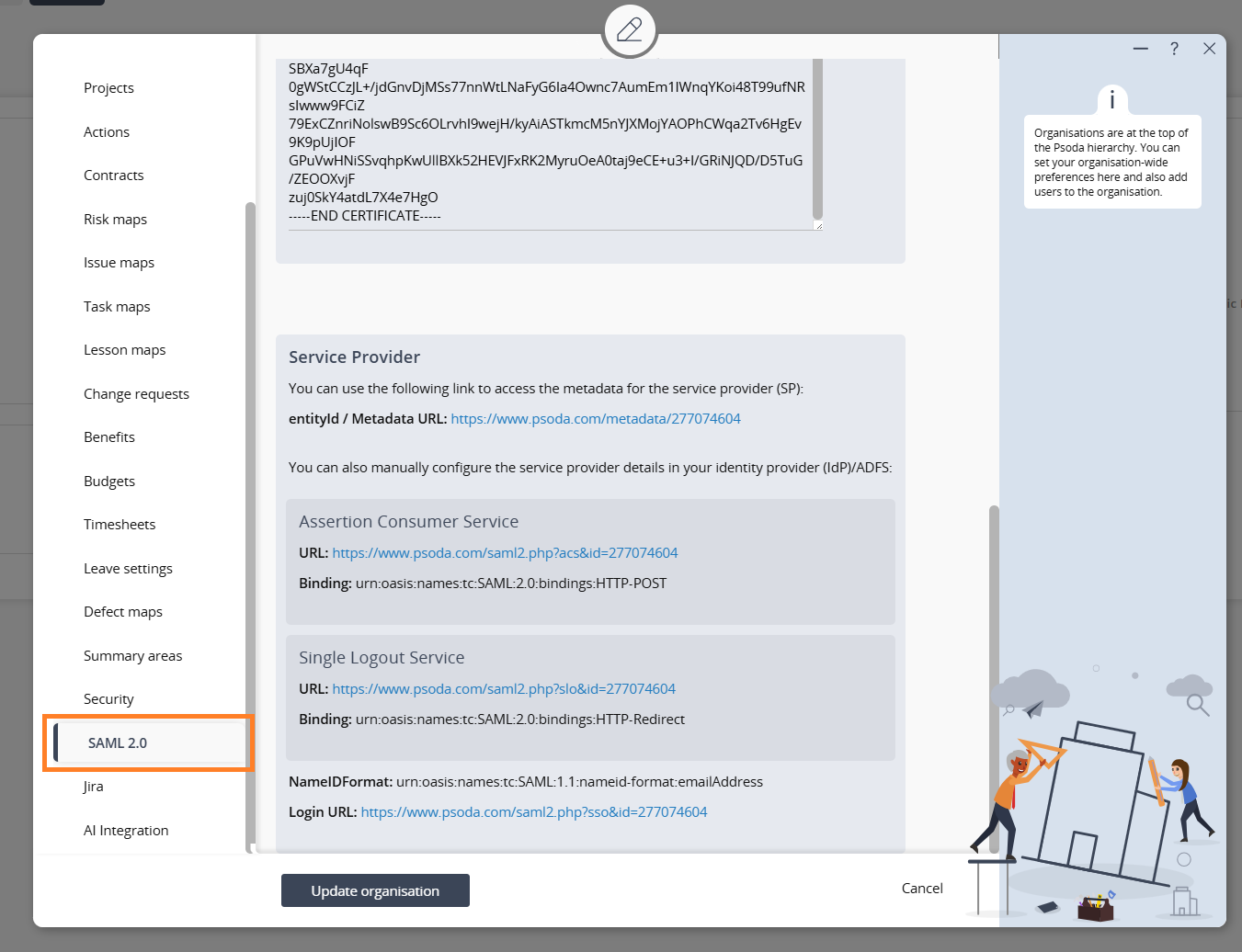Click the SAML Login URL link
Viewport: 1242px width, 952px height.
[x=533, y=812]
